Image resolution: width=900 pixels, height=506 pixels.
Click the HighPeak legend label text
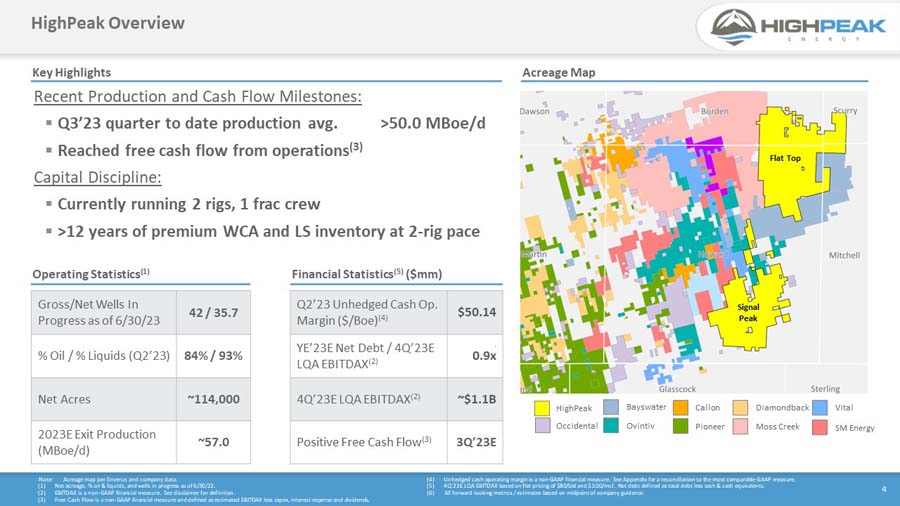pyautogui.click(x=573, y=408)
